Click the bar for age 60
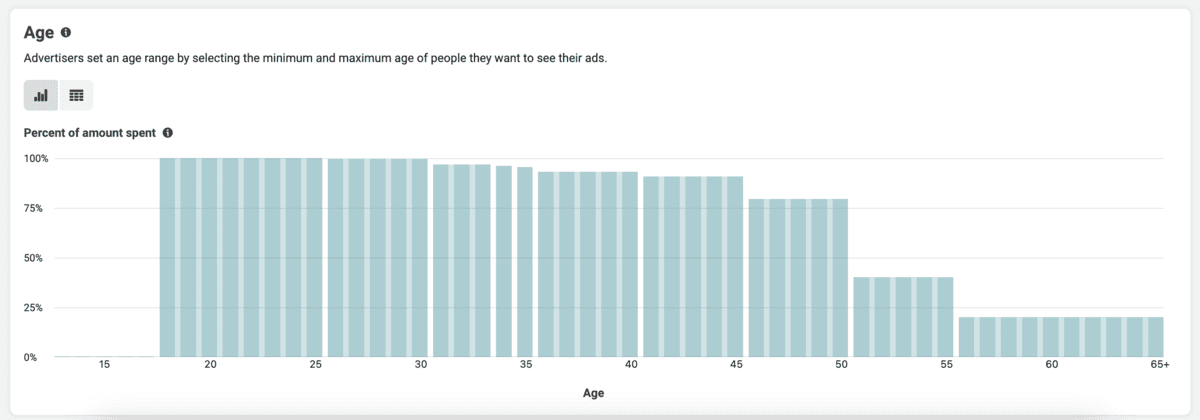The width and height of the screenshot is (1200, 420). [1051, 337]
